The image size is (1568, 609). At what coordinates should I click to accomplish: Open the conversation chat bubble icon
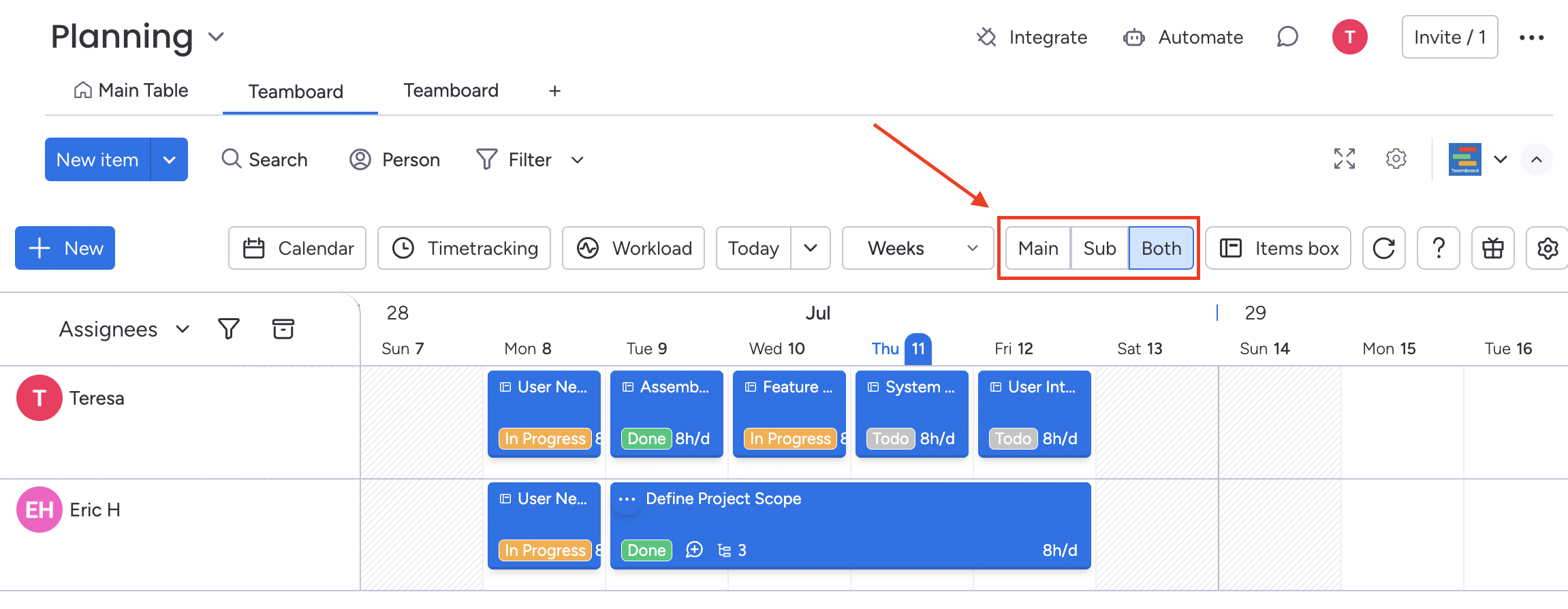click(x=1287, y=37)
